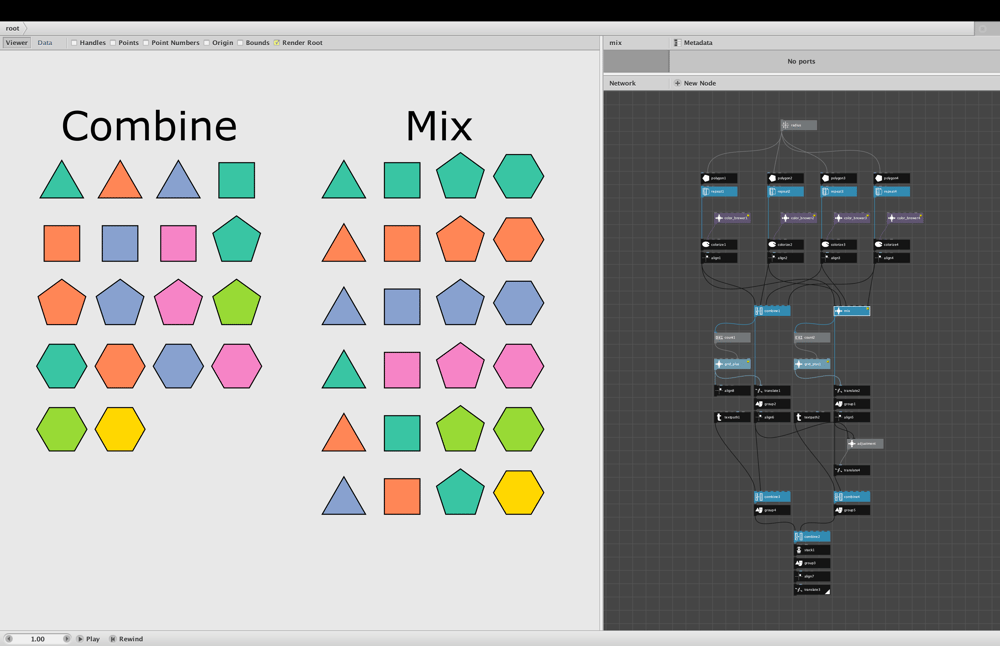This screenshot has height=646, width=1000.
Task: Click the 'No ports' text
Action: [801, 61]
